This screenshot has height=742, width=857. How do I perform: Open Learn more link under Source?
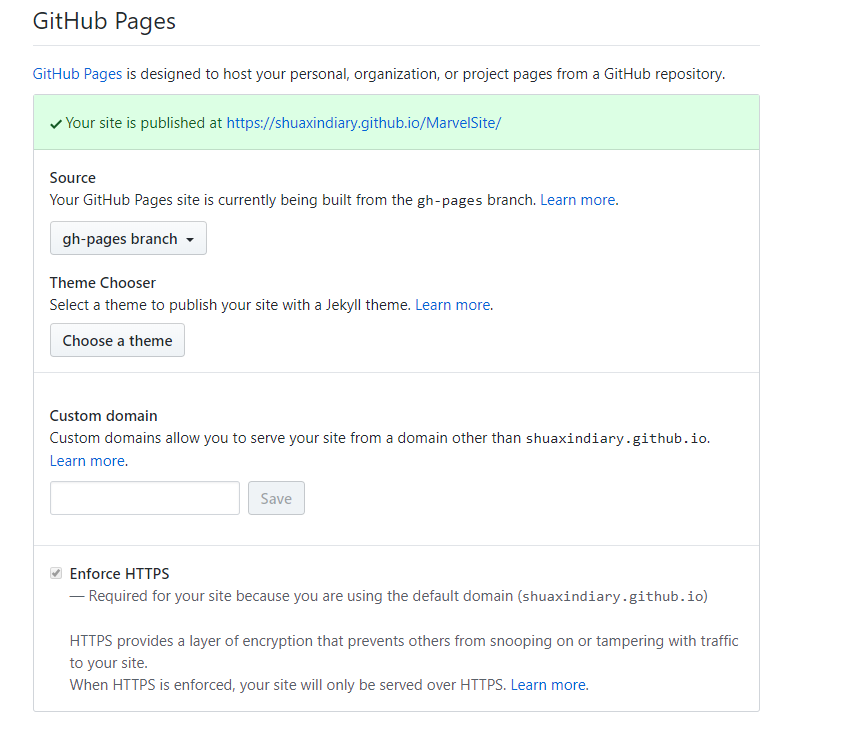pyautogui.click(x=577, y=200)
